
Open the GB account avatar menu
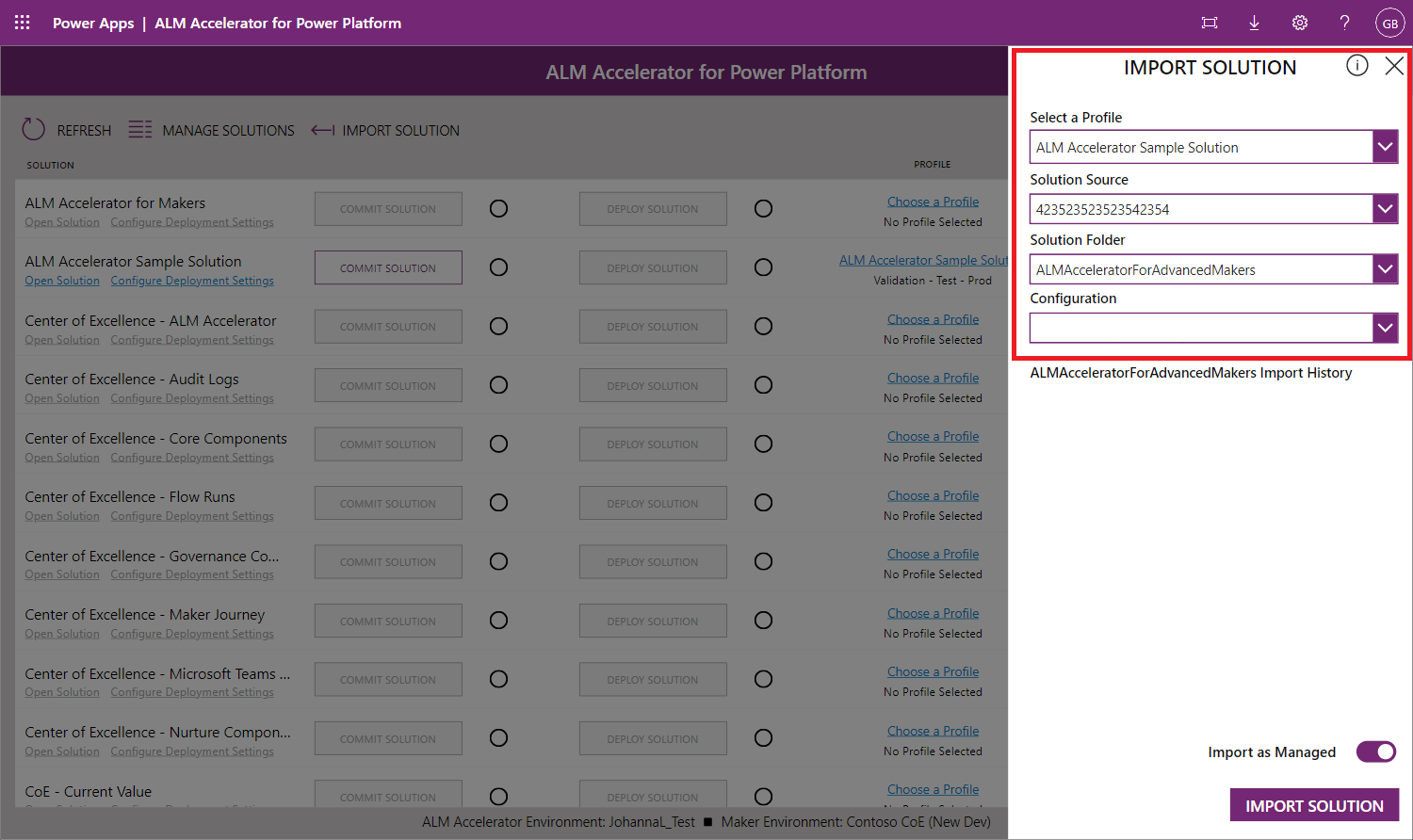[1390, 22]
